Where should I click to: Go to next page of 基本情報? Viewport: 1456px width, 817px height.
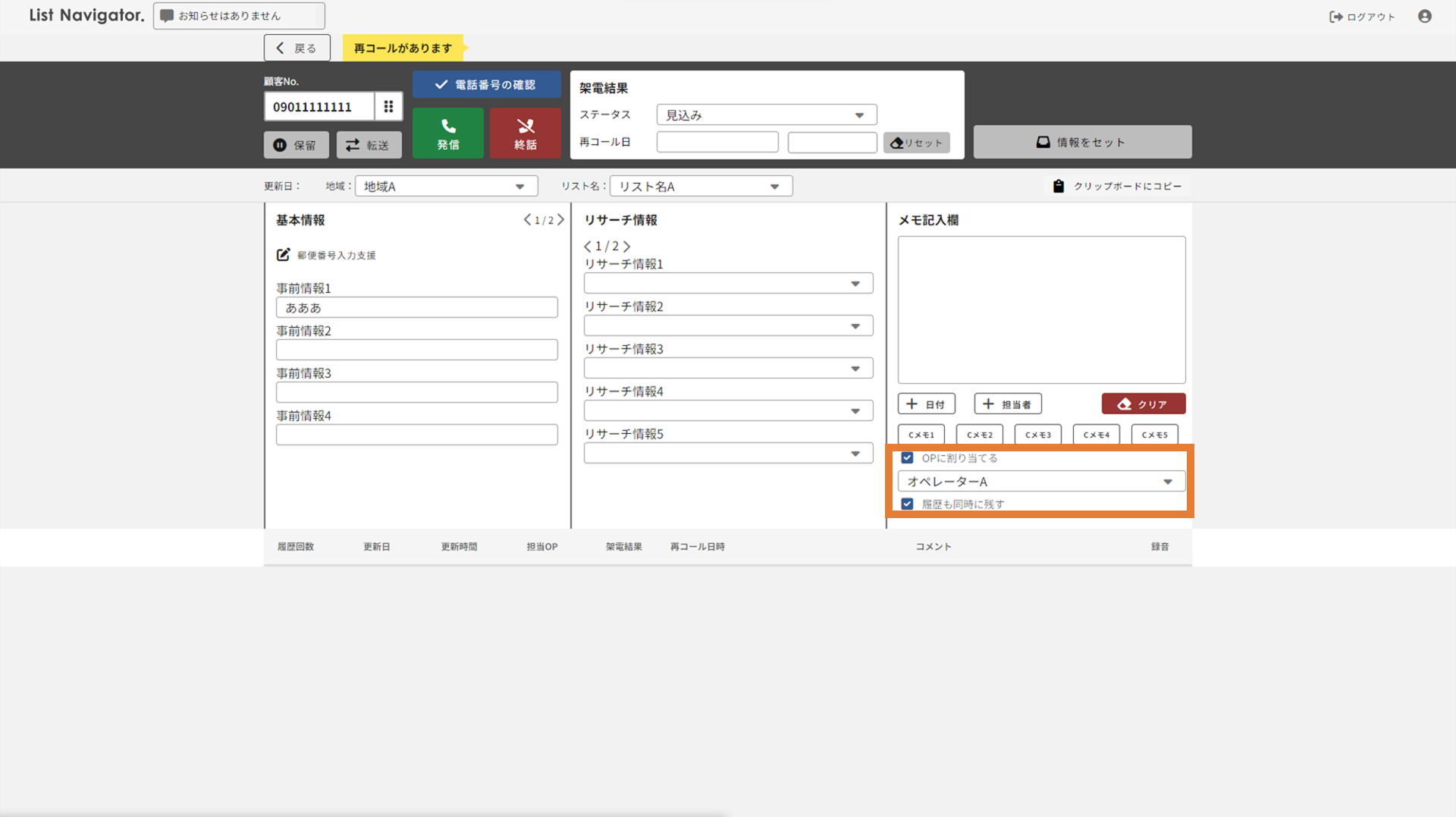click(x=561, y=220)
